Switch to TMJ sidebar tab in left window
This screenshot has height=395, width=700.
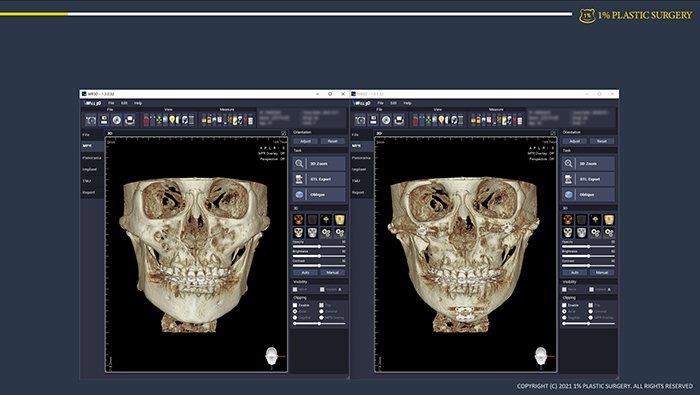[x=92, y=181]
